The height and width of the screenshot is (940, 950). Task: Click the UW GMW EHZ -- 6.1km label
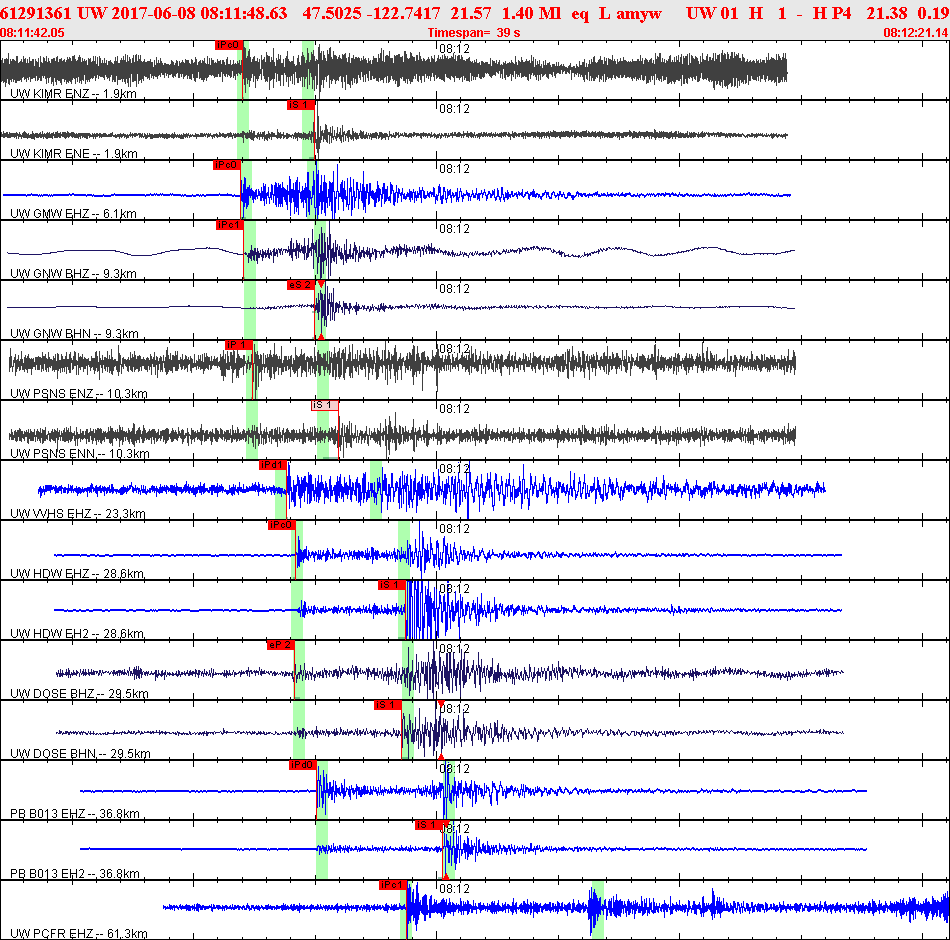pos(73,214)
